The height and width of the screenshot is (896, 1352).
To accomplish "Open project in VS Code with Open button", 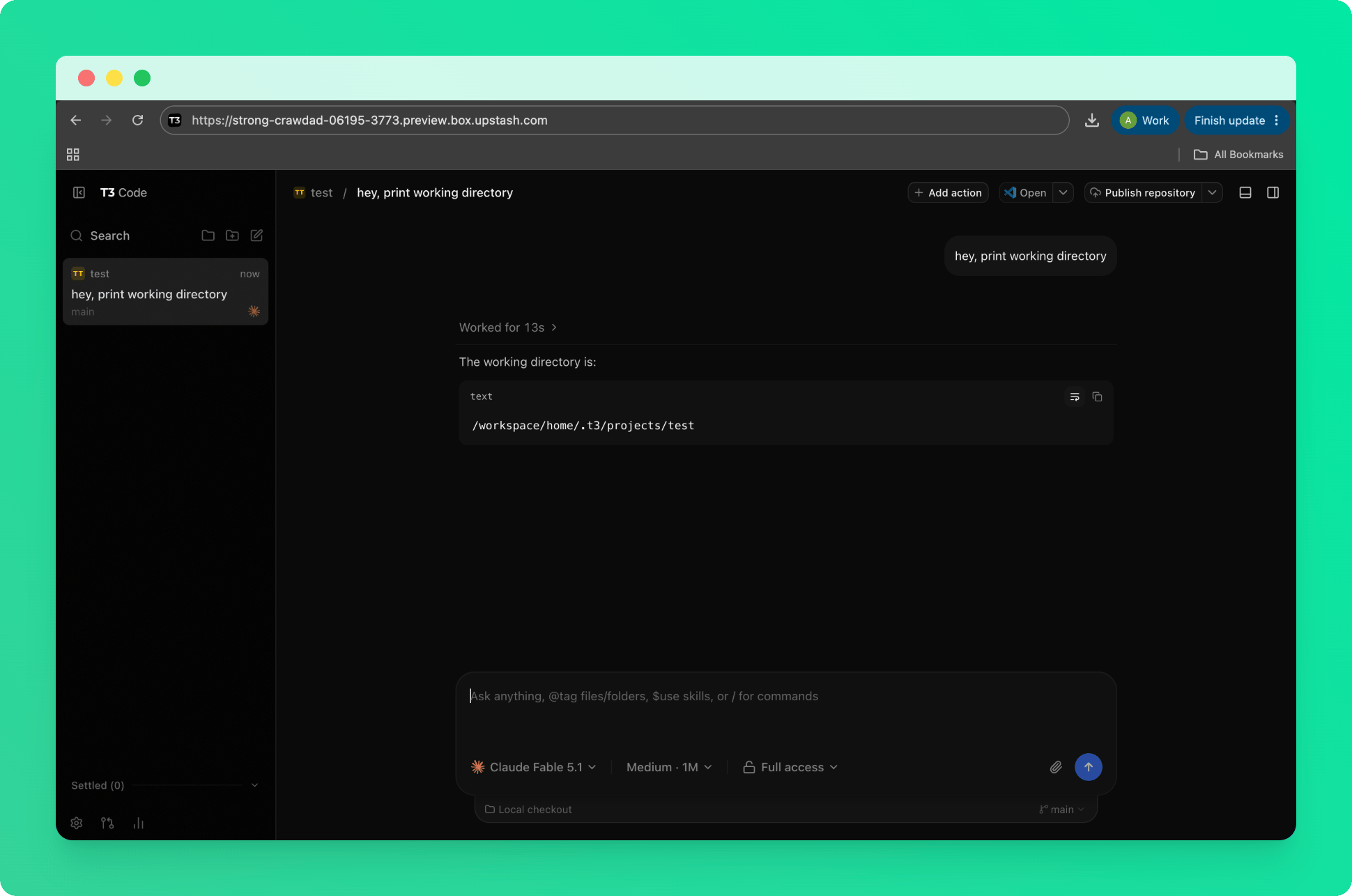I will click(x=1025, y=192).
